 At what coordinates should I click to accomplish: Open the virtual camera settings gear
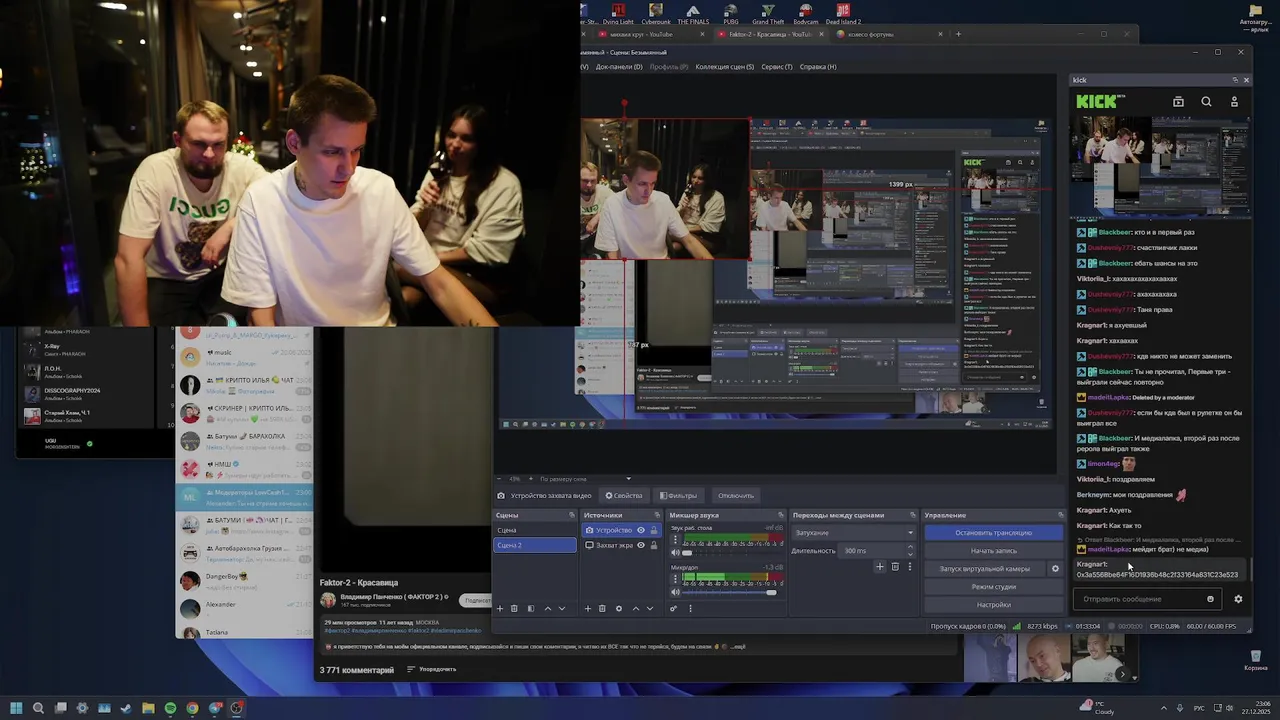1055,569
